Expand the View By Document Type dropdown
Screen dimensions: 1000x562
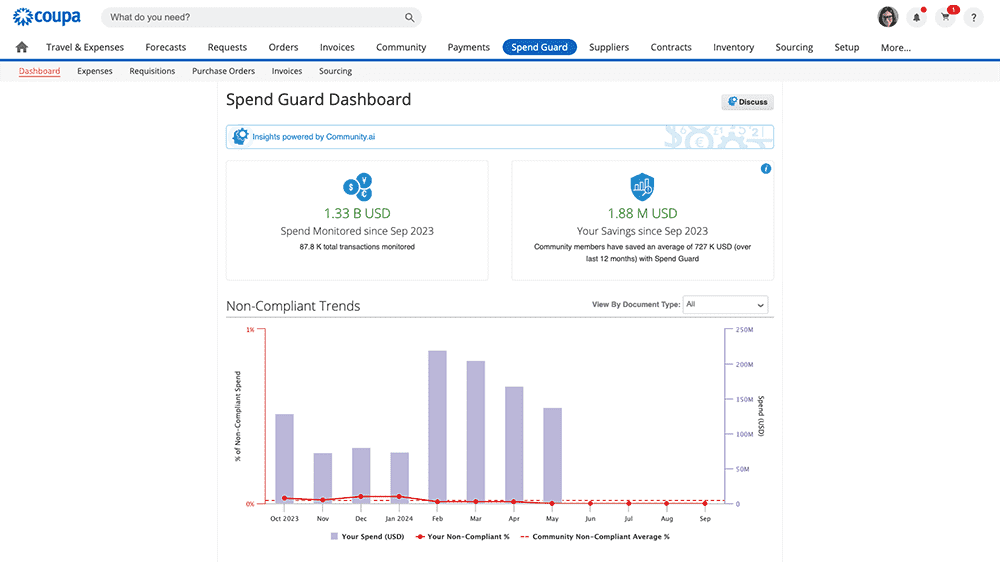click(x=725, y=305)
